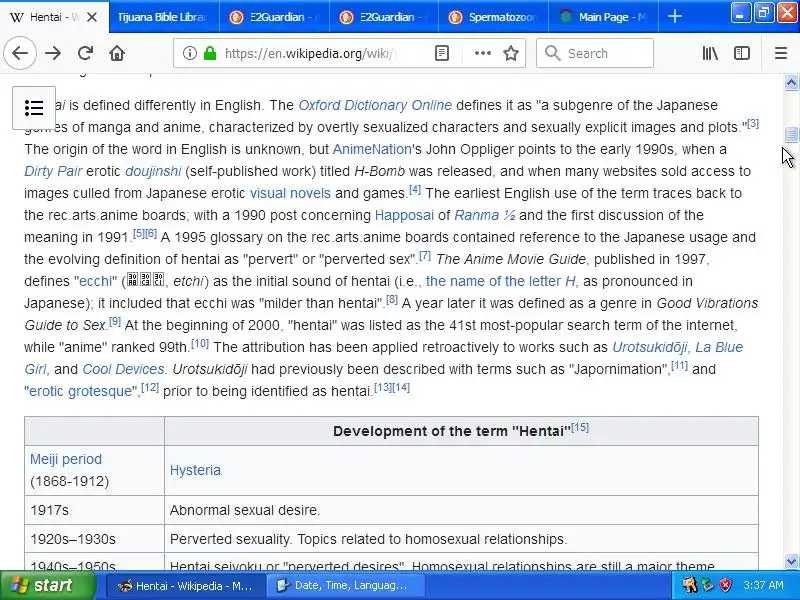Click the scrollbar up arrow
800x600 pixels.
coord(791,82)
